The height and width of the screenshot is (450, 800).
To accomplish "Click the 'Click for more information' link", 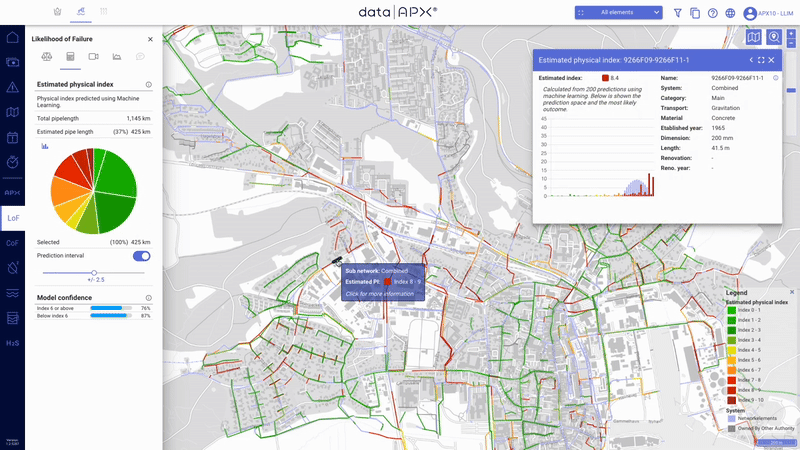I will coord(379,294).
